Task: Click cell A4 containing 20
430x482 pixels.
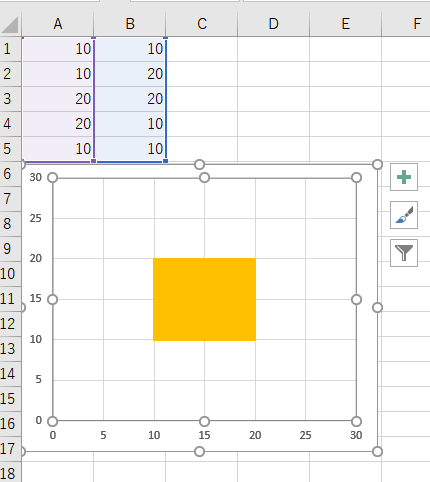Action: [x=58, y=124]
